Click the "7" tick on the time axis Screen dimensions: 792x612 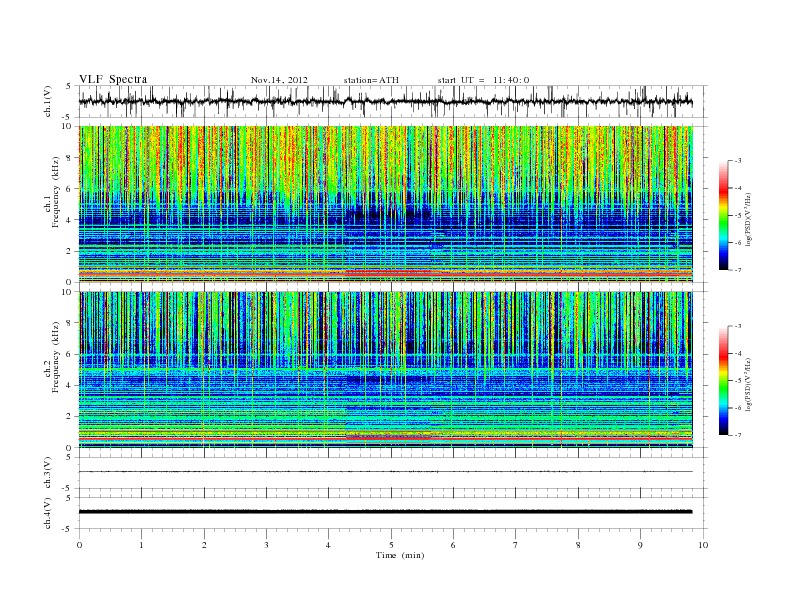coord(516,545)
